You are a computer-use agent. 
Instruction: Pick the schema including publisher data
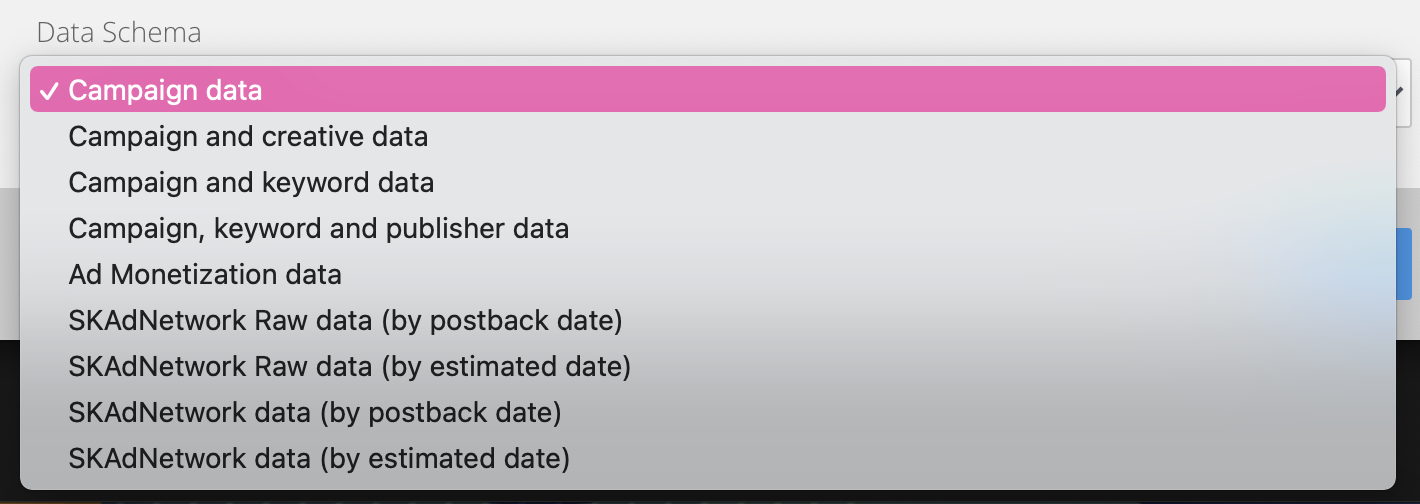(318, 229)
